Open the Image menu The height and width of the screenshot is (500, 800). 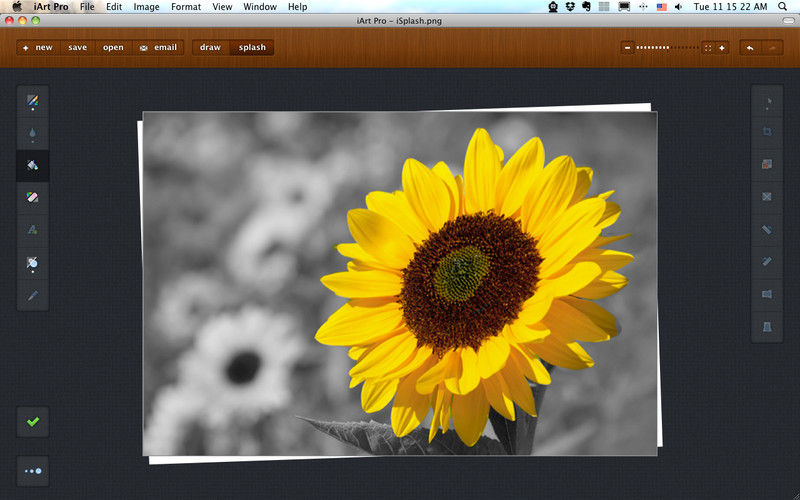[x=146, y=7]
